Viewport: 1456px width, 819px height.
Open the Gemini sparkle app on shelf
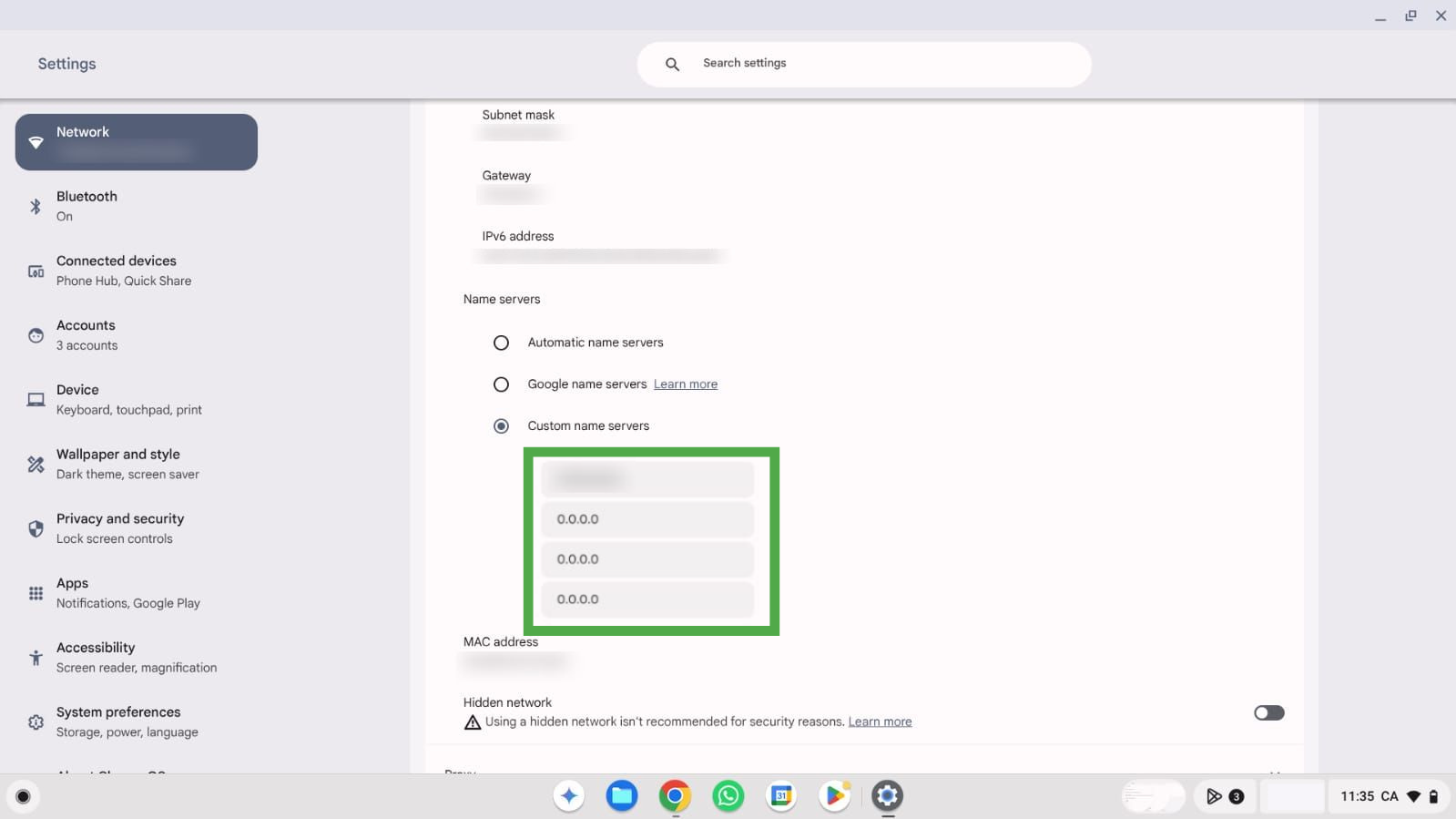tap(569, 796)
